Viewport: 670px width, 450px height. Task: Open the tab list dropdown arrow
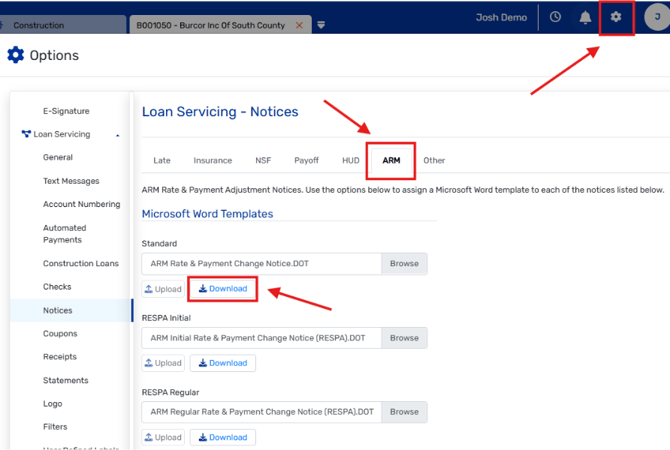pos(321,25)
